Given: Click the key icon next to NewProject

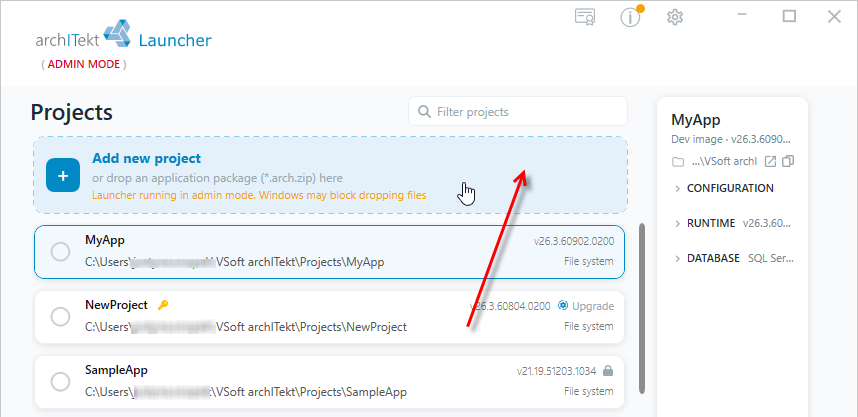Looking at the screenshot, I should (163, 305).
